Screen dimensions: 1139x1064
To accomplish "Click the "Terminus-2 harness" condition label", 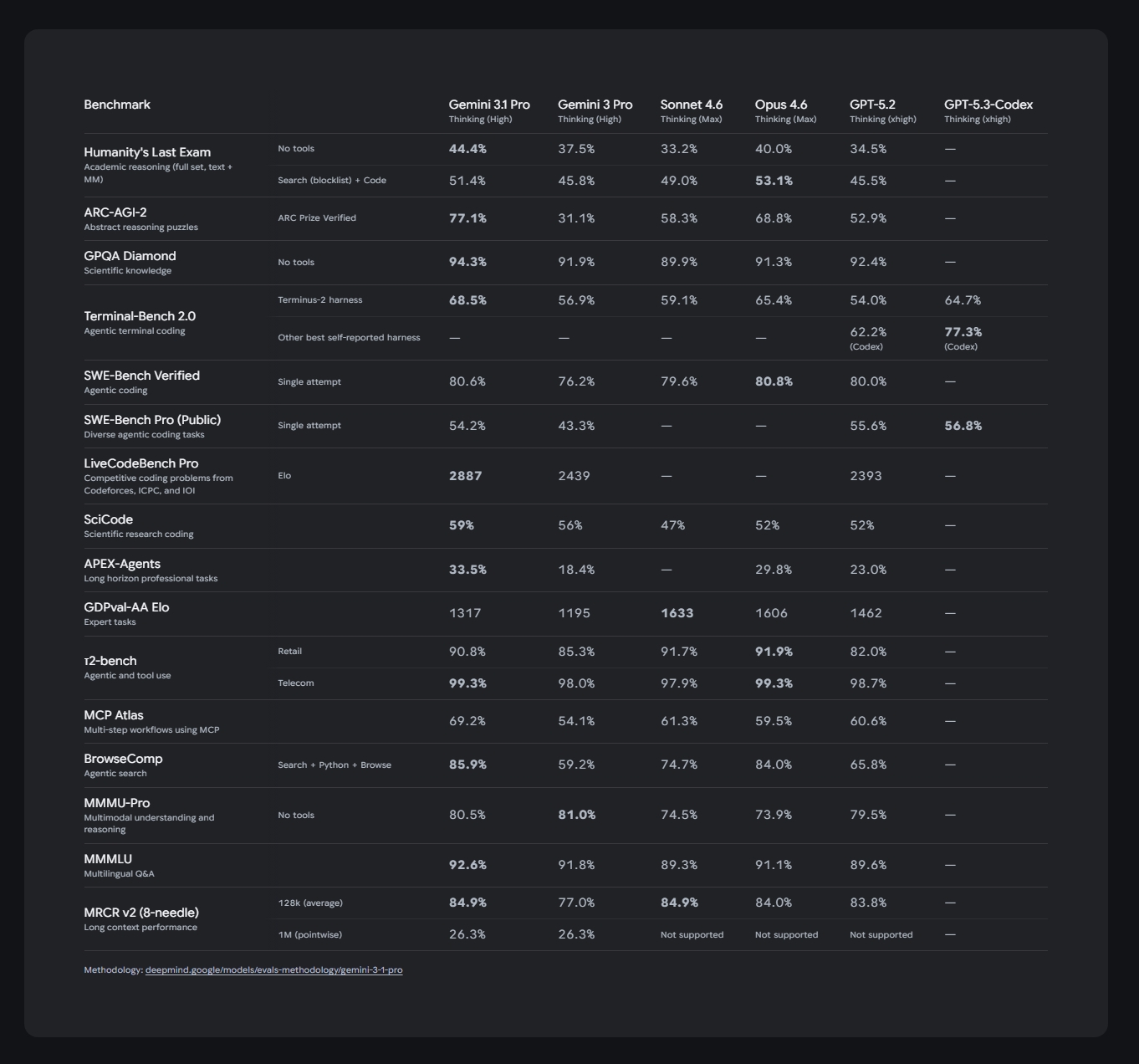I will pos(320,300).
